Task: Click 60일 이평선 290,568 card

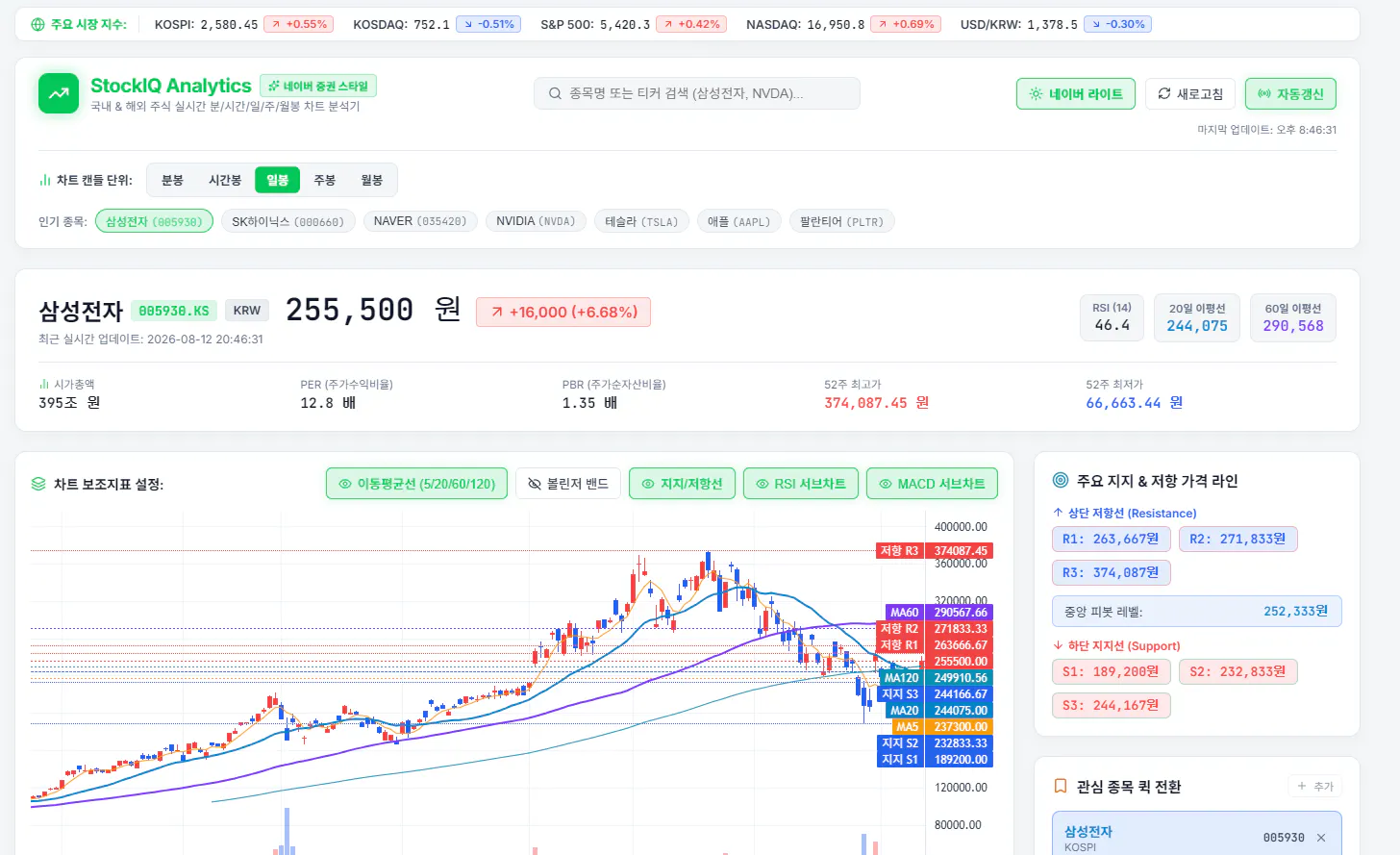Action: click(1293, 317)
